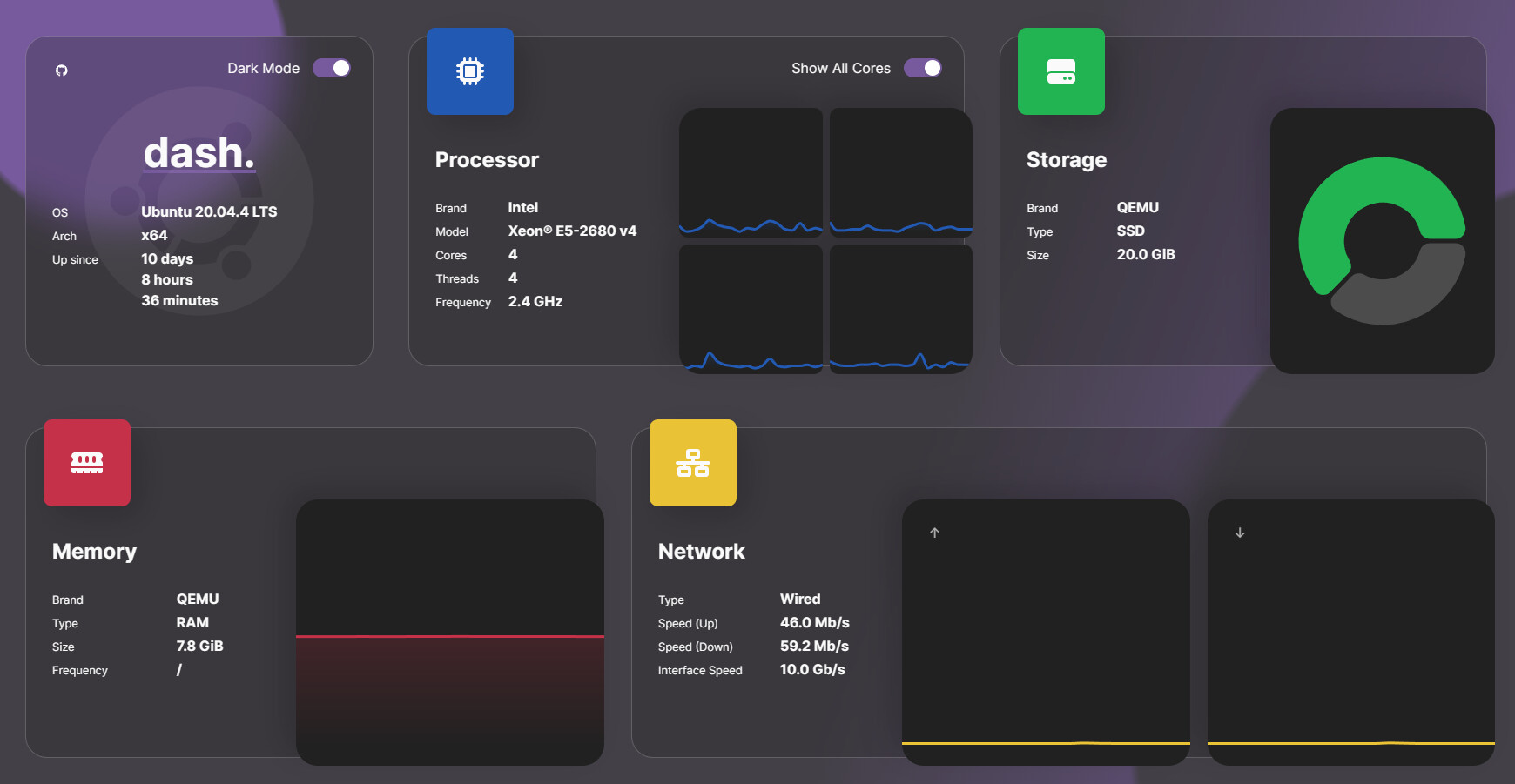Click the Network heading
The width and height of the screenshot is (1515, 784).
[x=702, y=552]
